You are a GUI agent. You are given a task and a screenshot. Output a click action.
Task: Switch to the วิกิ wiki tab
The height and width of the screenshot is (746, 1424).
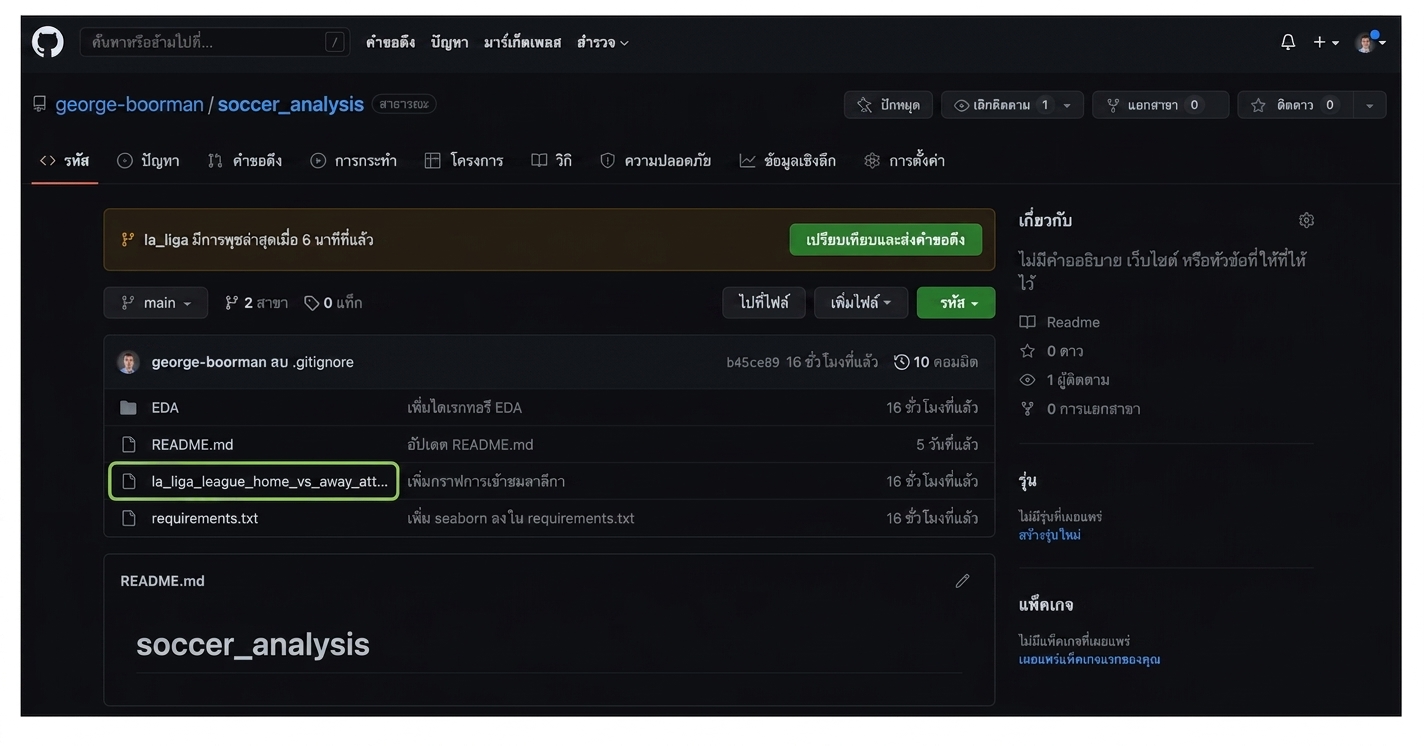click(x=552, y=160)
